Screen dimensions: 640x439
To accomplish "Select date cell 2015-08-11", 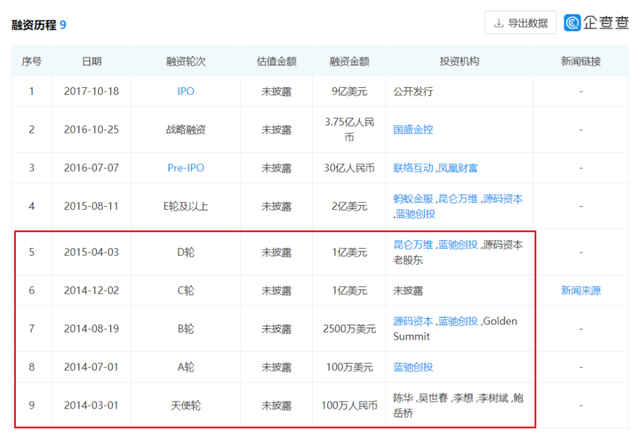I will [91, 206].
